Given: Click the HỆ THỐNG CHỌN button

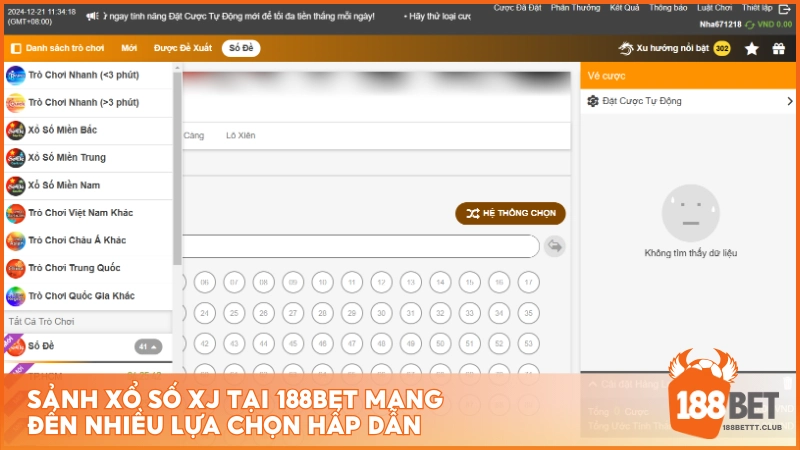Looking at the screenshot, I should (510, 213).
